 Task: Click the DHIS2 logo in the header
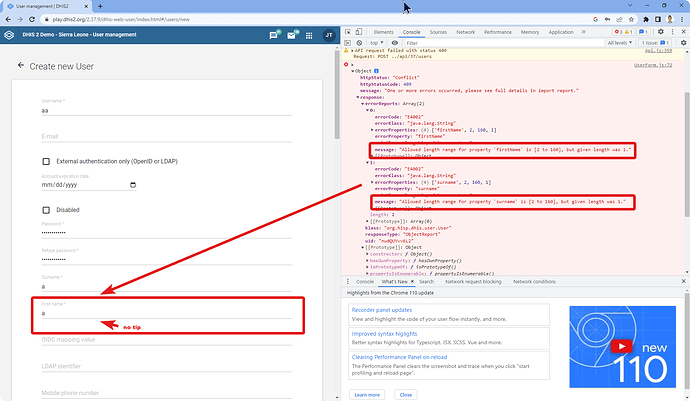[9, 35]
